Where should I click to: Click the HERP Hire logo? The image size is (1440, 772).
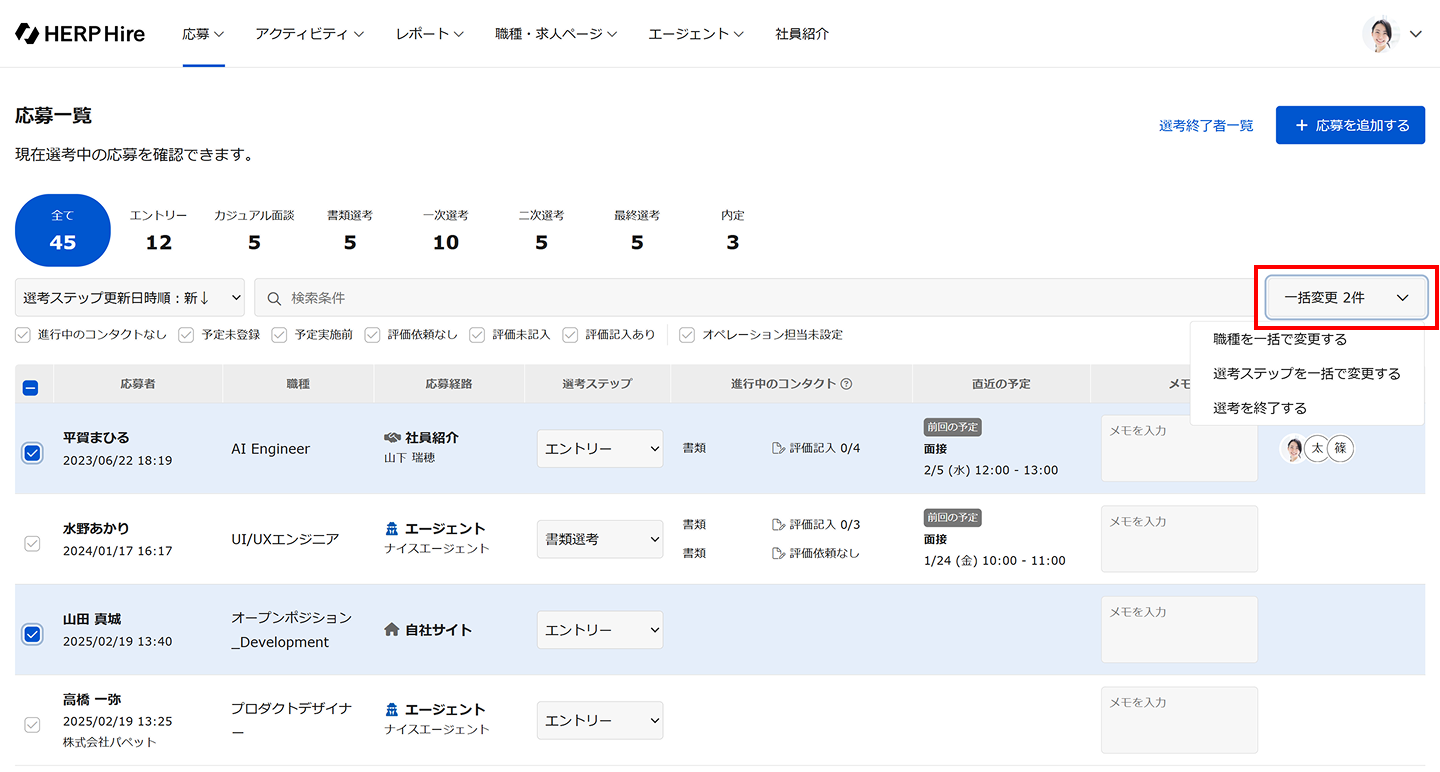click(80, 33)
